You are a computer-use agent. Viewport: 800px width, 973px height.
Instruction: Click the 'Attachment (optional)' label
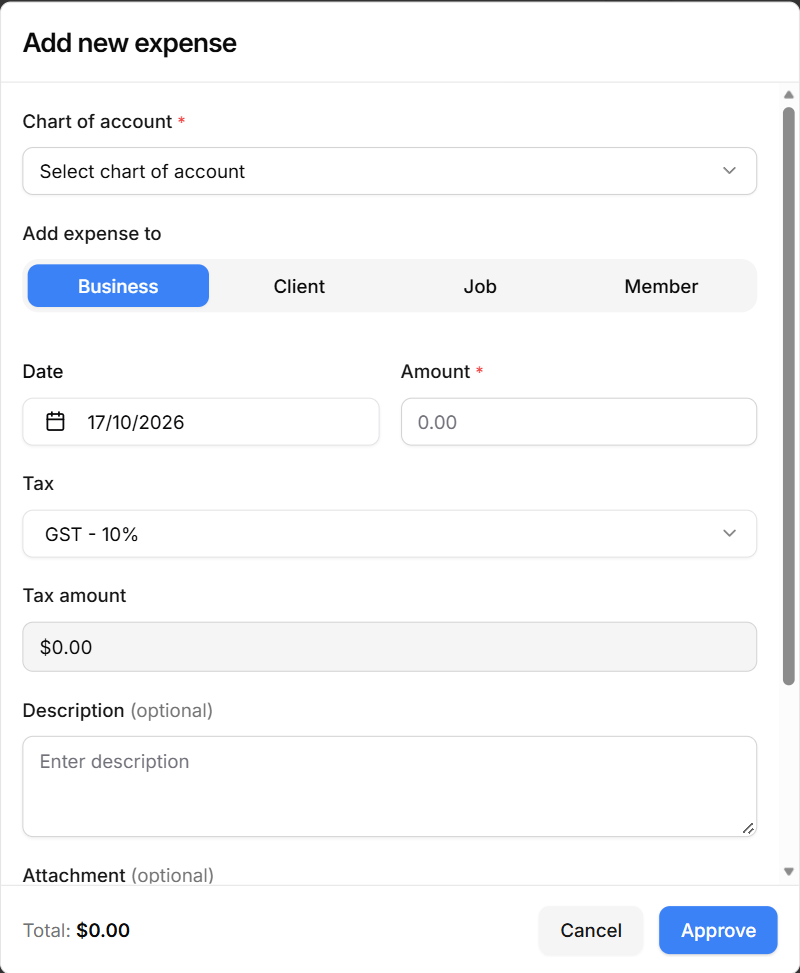(x=118, y=875)
